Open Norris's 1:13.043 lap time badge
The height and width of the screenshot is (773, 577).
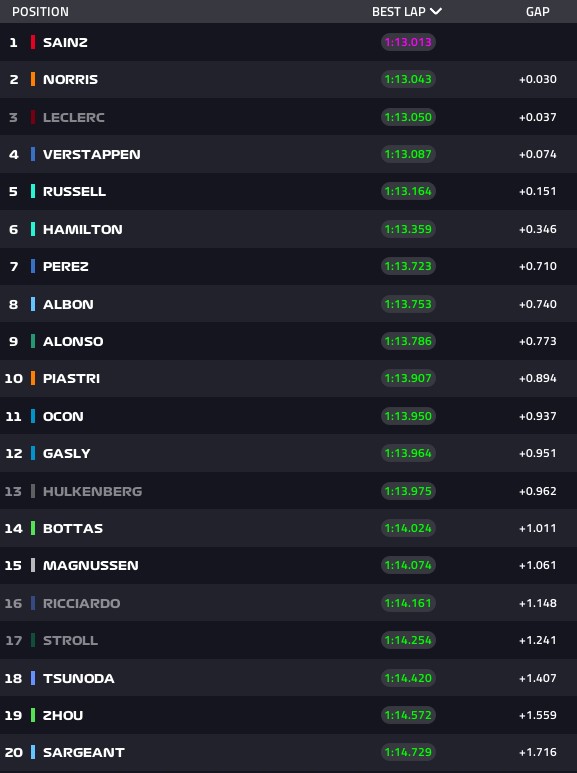coord(408,79)
